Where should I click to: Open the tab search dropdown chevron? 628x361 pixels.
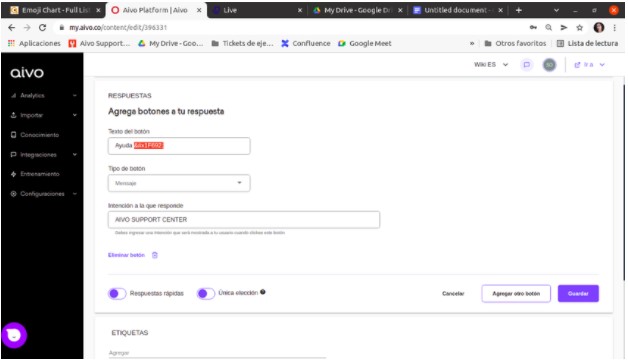[x=556, y=10]
